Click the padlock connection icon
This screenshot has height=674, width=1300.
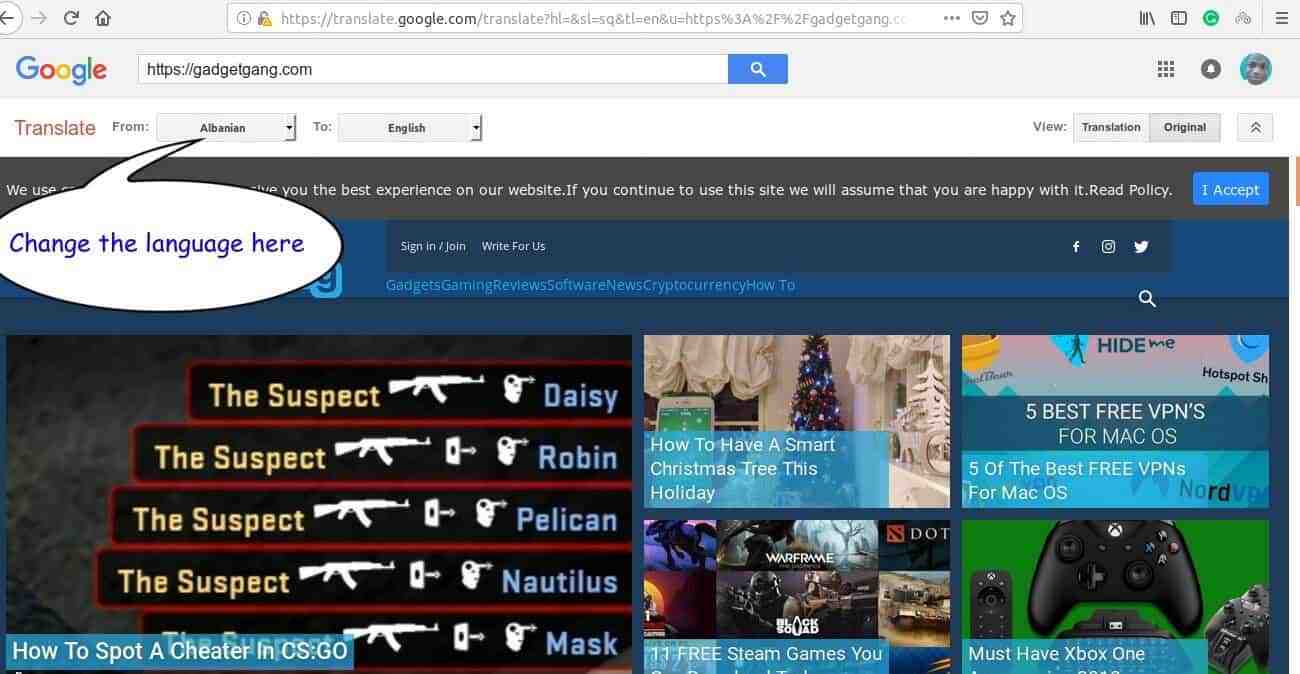click(264, 18)
